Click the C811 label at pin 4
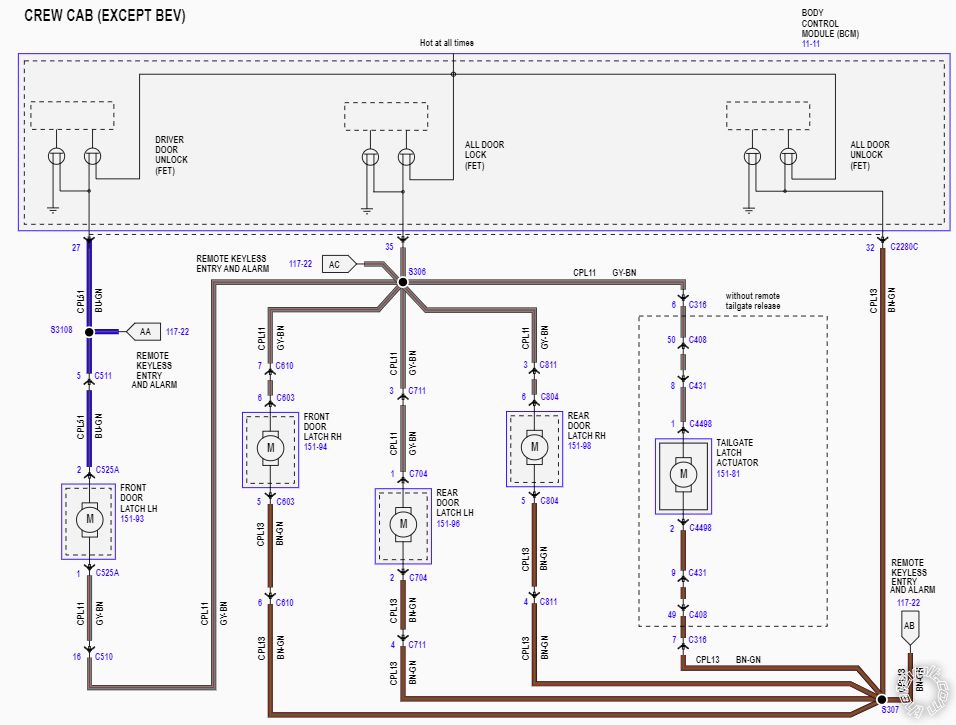 pos(548,602)
